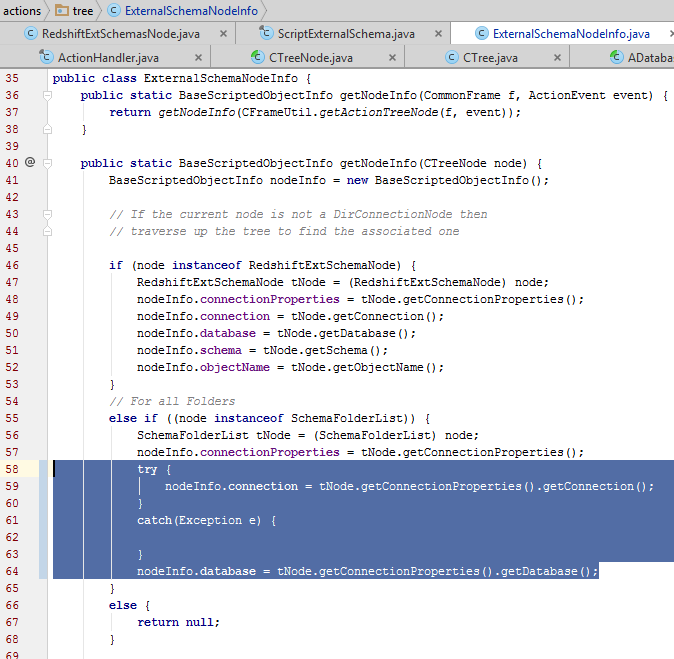This screenshot has height=659, width=674.
Task: Close the RedshiftExtSchemasNode.java tab
Action: [223, 34]
